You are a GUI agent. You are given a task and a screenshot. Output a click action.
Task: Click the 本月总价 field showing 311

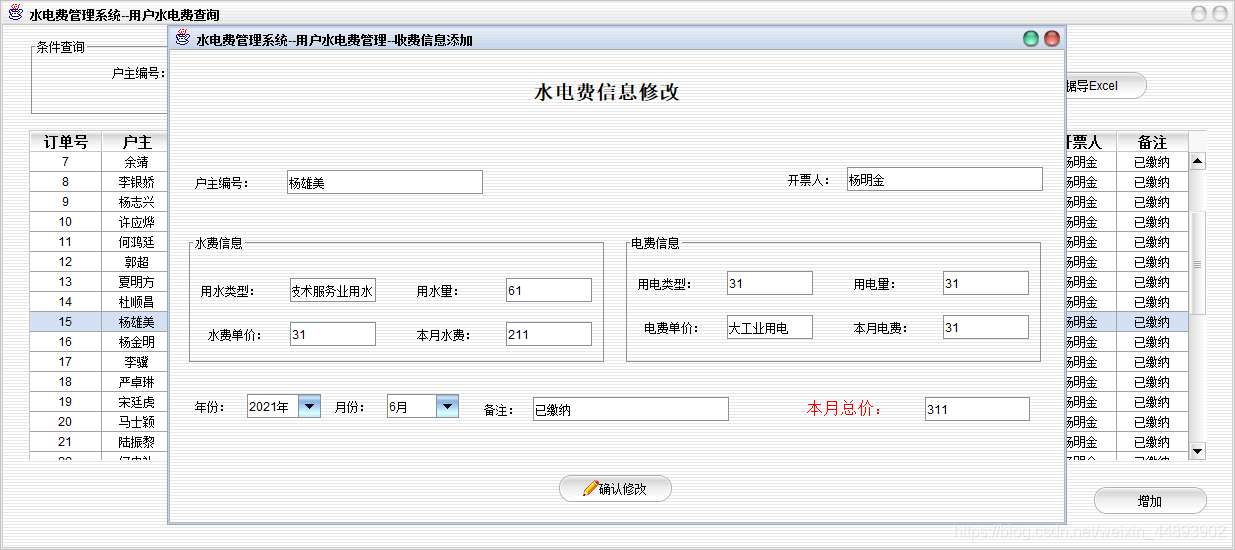click(977, 409)
